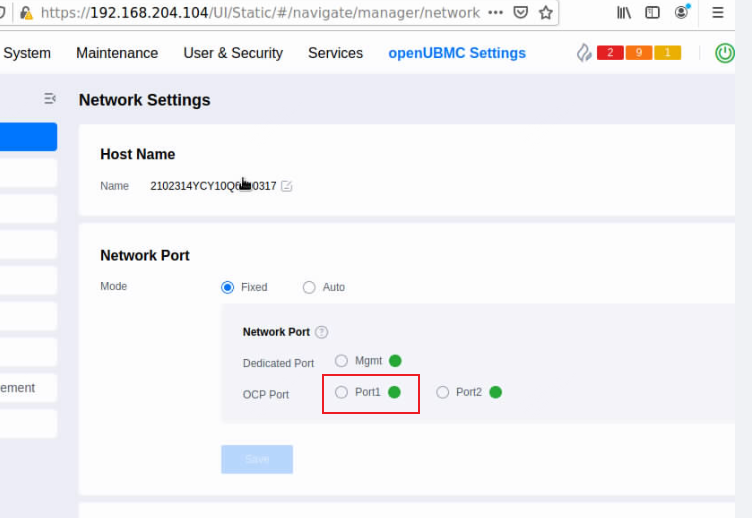Select the Fixed mode radio button
This screenshot has width=752, height=518.
coord(228,287)
